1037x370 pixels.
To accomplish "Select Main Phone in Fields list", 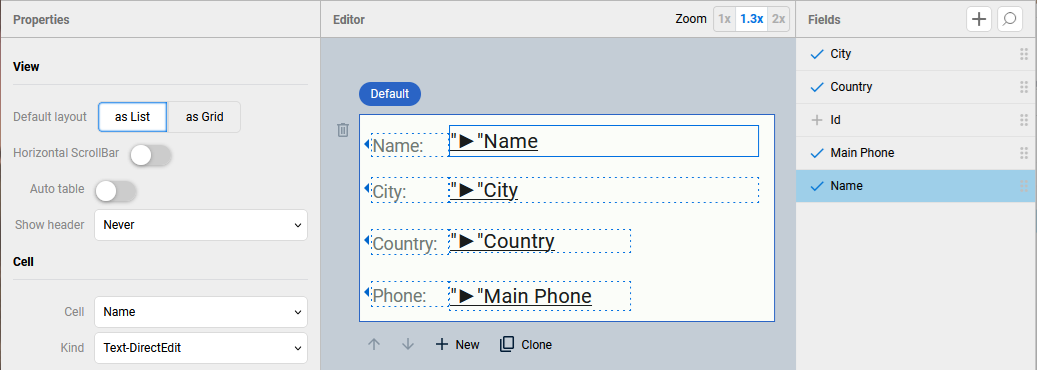I will pos(916,153).
